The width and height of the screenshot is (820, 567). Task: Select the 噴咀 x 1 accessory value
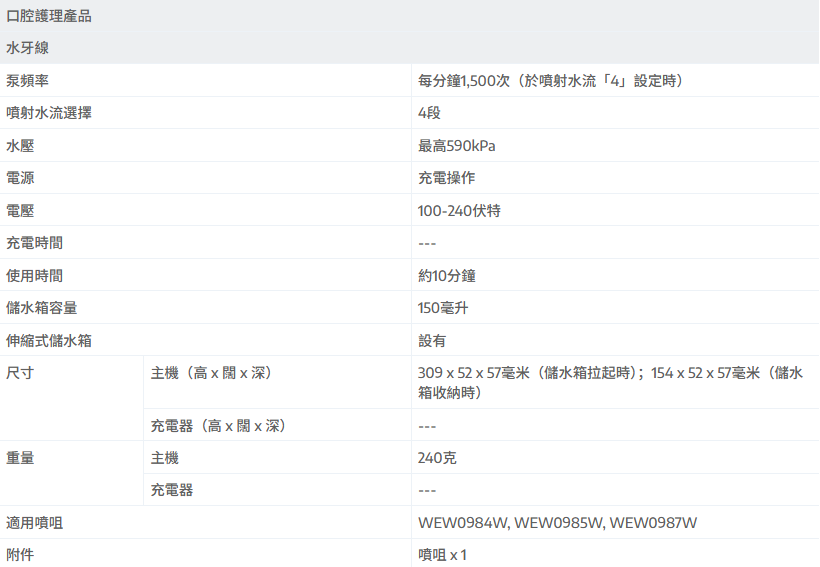(442, 555)
